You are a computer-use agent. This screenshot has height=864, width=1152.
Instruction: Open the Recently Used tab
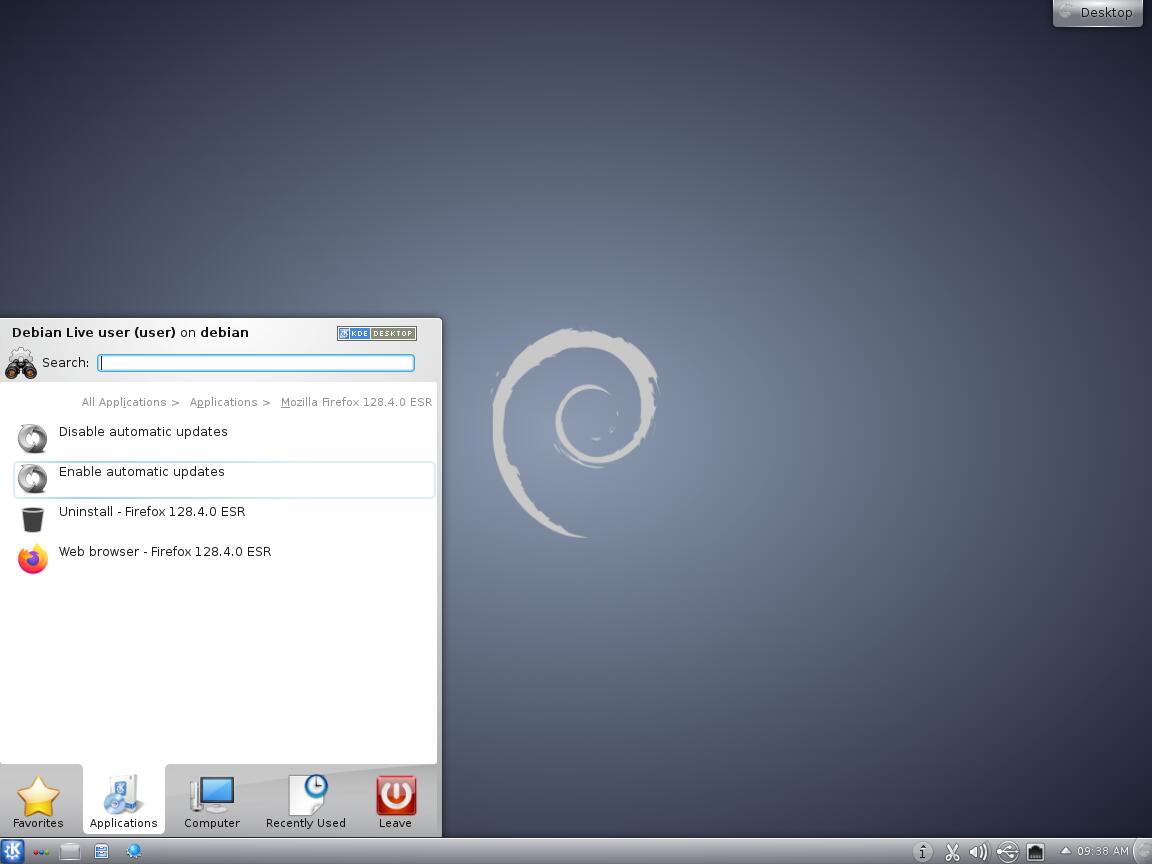305,802
